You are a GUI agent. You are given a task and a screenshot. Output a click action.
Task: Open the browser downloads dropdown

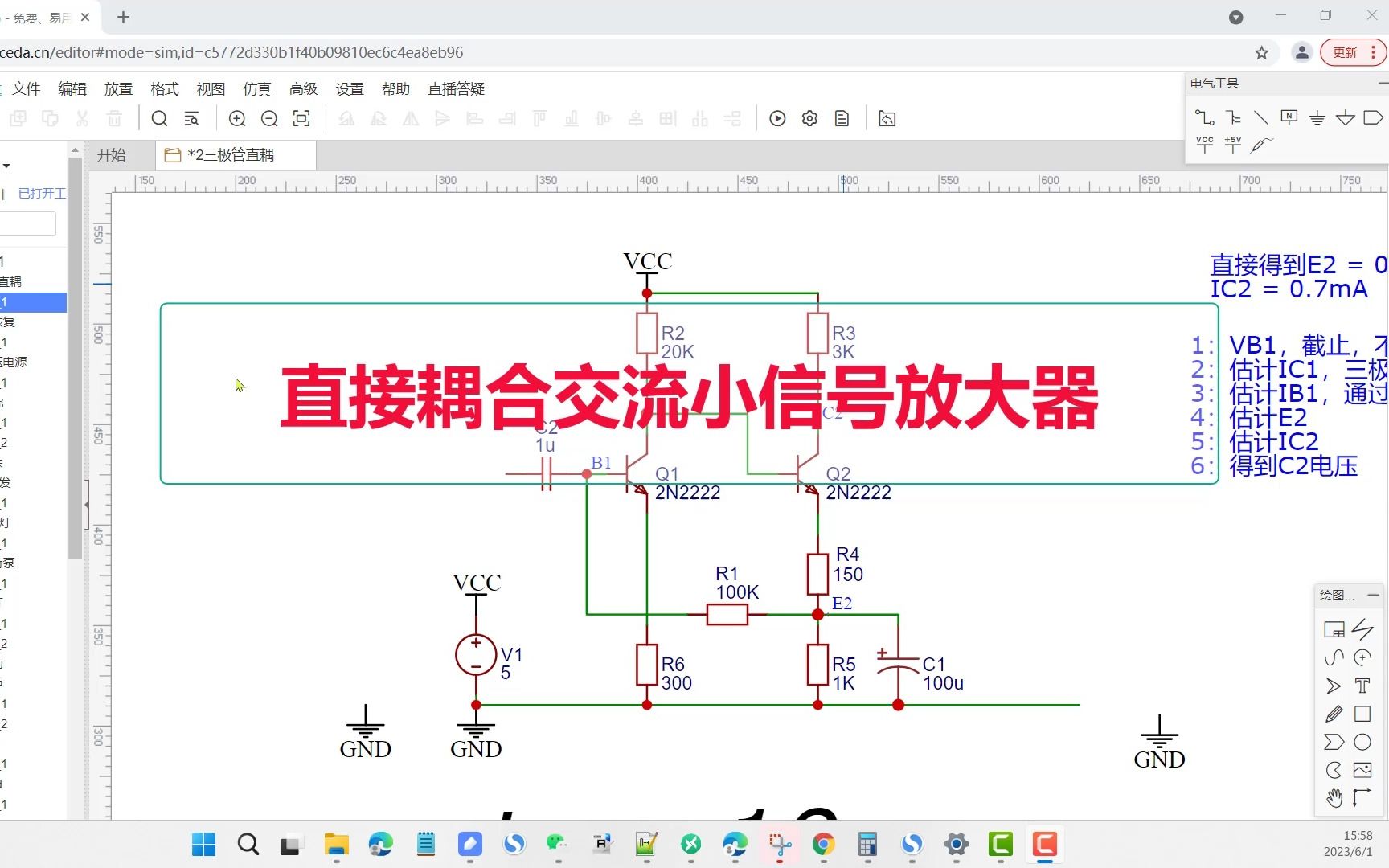pos(1235,17)
